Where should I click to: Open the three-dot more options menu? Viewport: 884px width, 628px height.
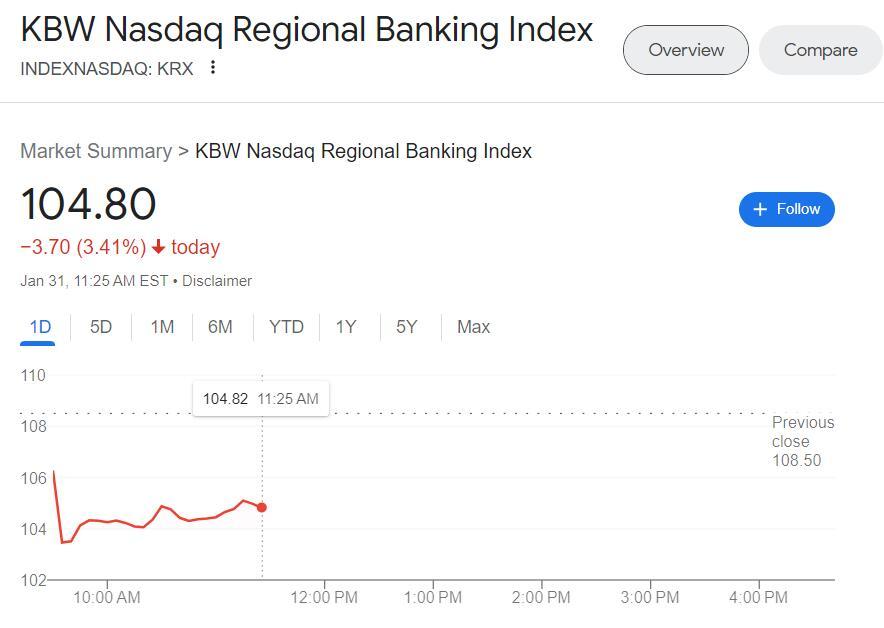[213, 68]
